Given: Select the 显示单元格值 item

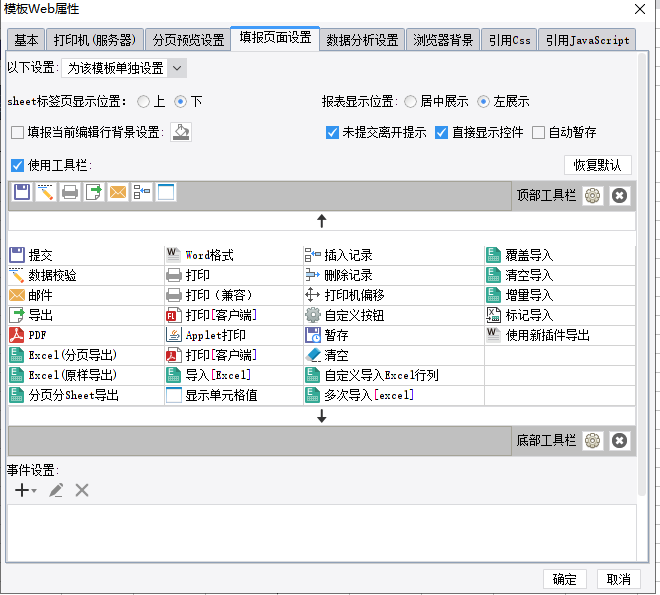Looking at the screenshot, I should [x=234, y=395].
